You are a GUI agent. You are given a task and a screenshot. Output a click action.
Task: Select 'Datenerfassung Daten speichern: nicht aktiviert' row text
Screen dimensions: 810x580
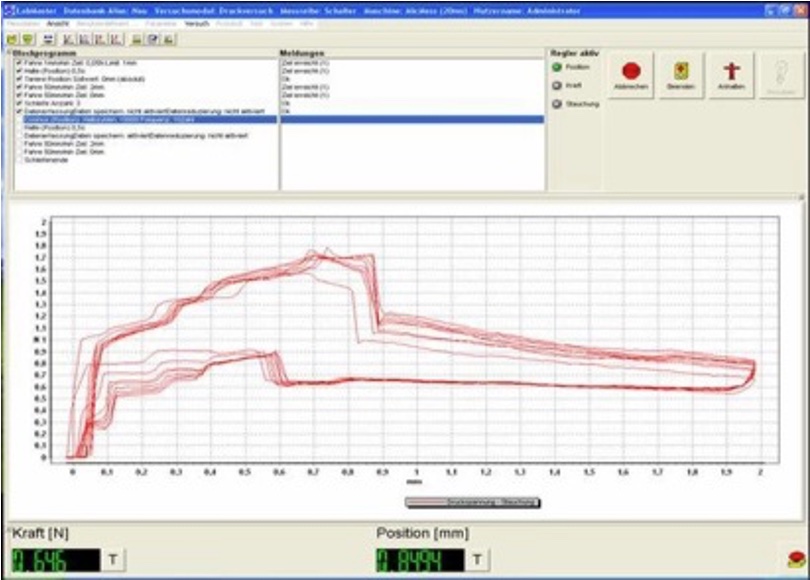point(144,111)
